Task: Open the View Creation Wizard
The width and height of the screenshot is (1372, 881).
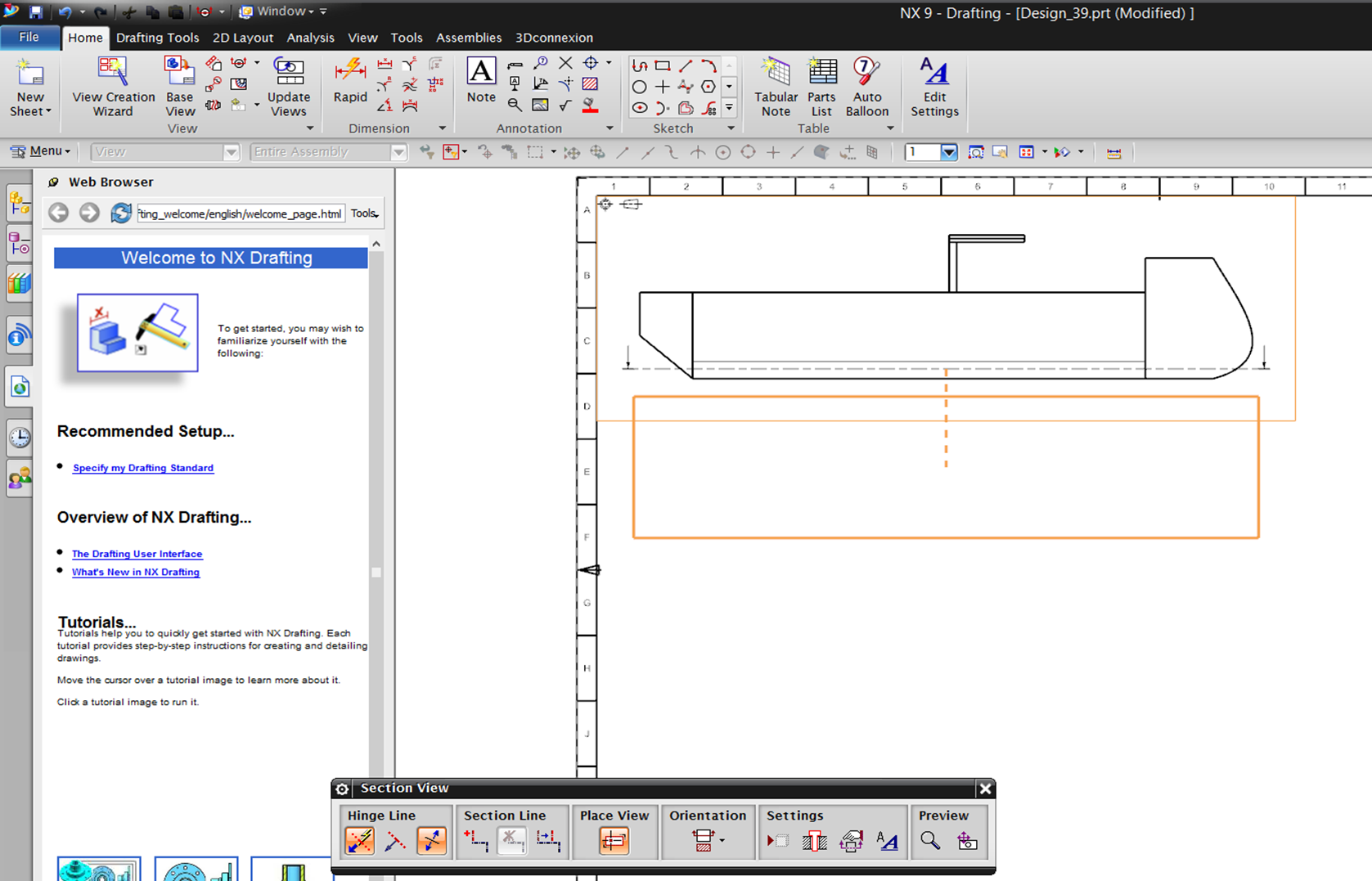Action: pos(112,84)
